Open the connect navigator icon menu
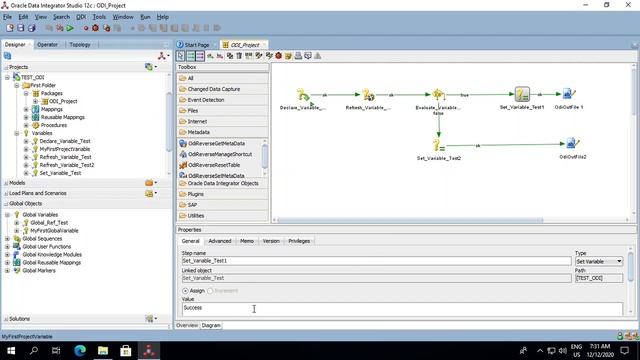This screenshot has height=360, width=640. (163, 56)
